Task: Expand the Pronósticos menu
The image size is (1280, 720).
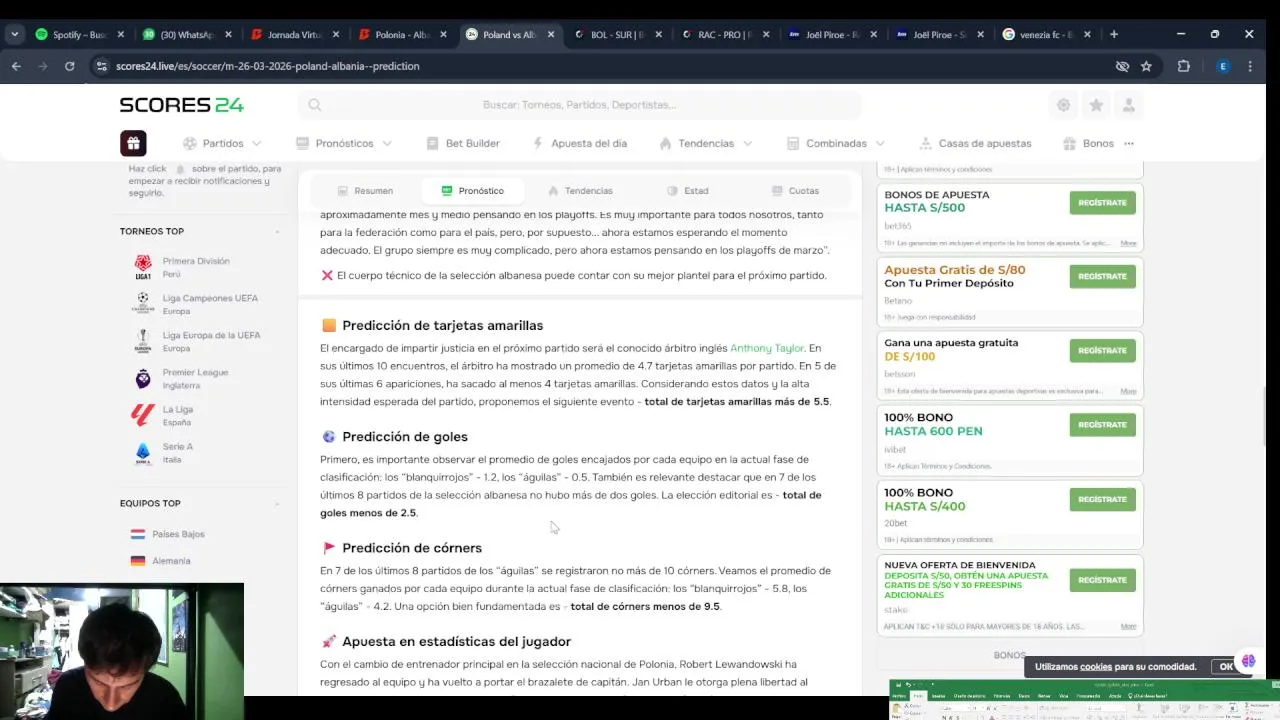Action: (344, 143)
